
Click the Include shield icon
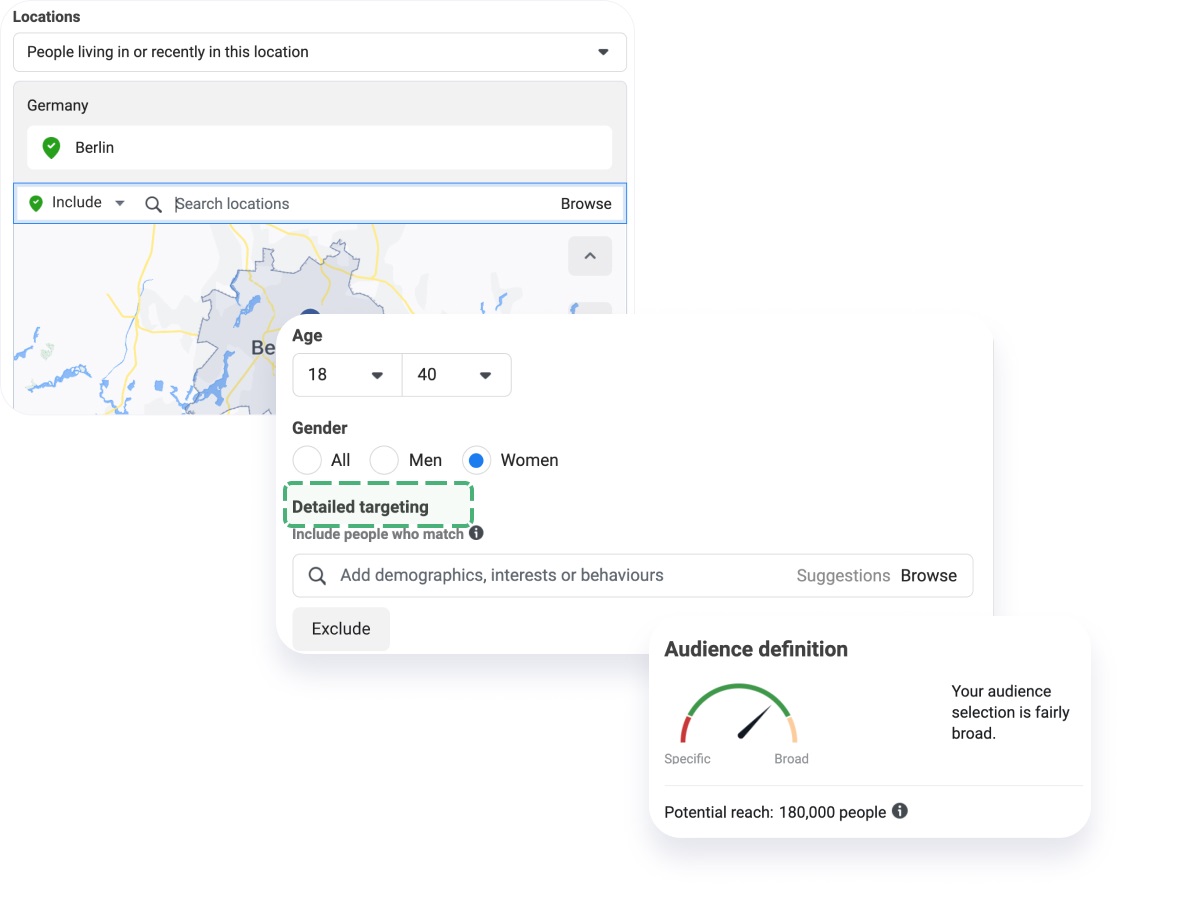[36, 203]
